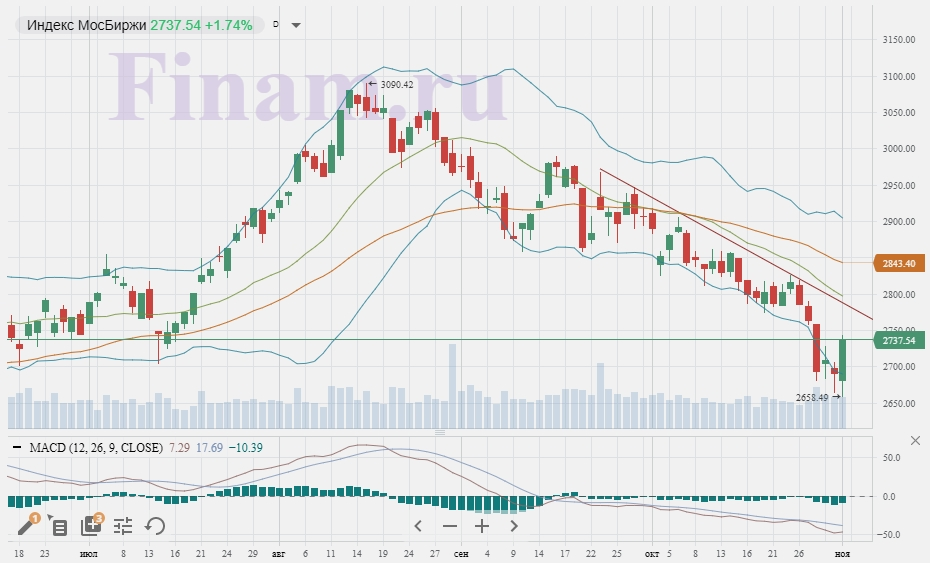The width and height of the screenshot is (930, 563).
Task: Open chart settings sliders icon
Action: point(123,526)
